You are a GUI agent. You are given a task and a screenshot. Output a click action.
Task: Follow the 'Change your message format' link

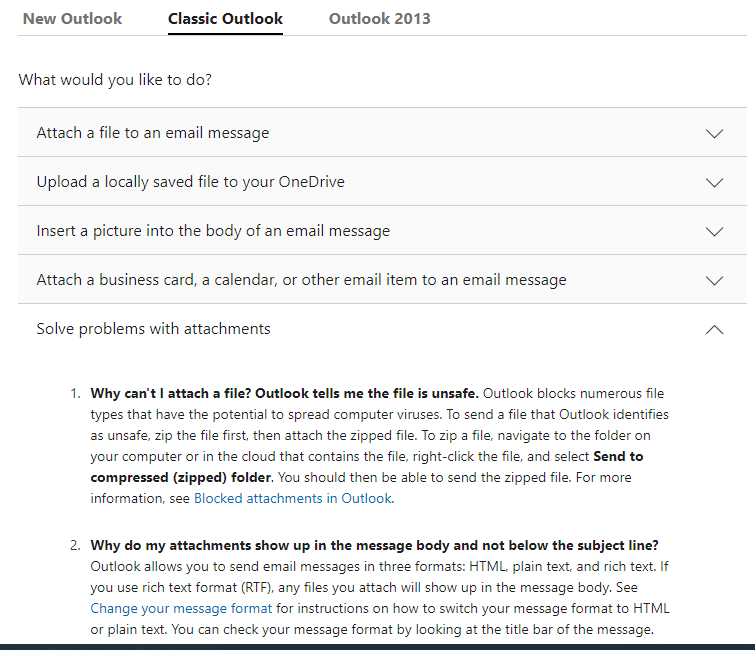point(181,608)
